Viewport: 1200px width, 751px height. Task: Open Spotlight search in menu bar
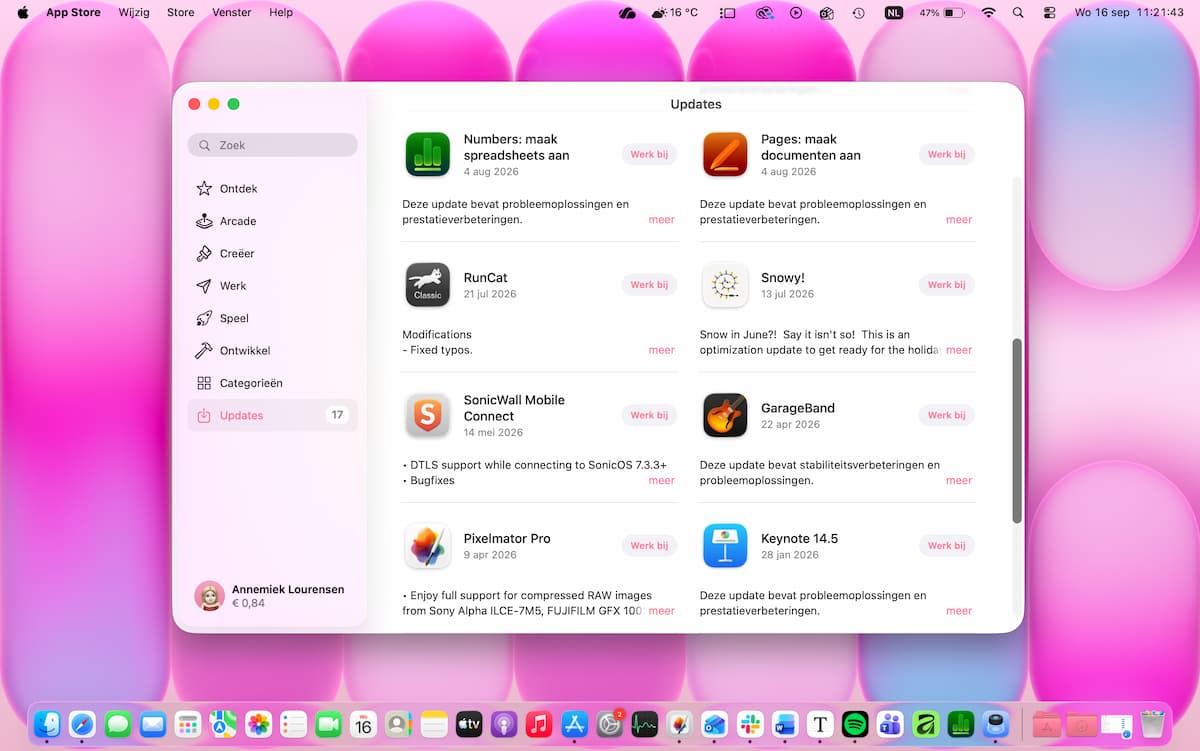coord(1018,13)
